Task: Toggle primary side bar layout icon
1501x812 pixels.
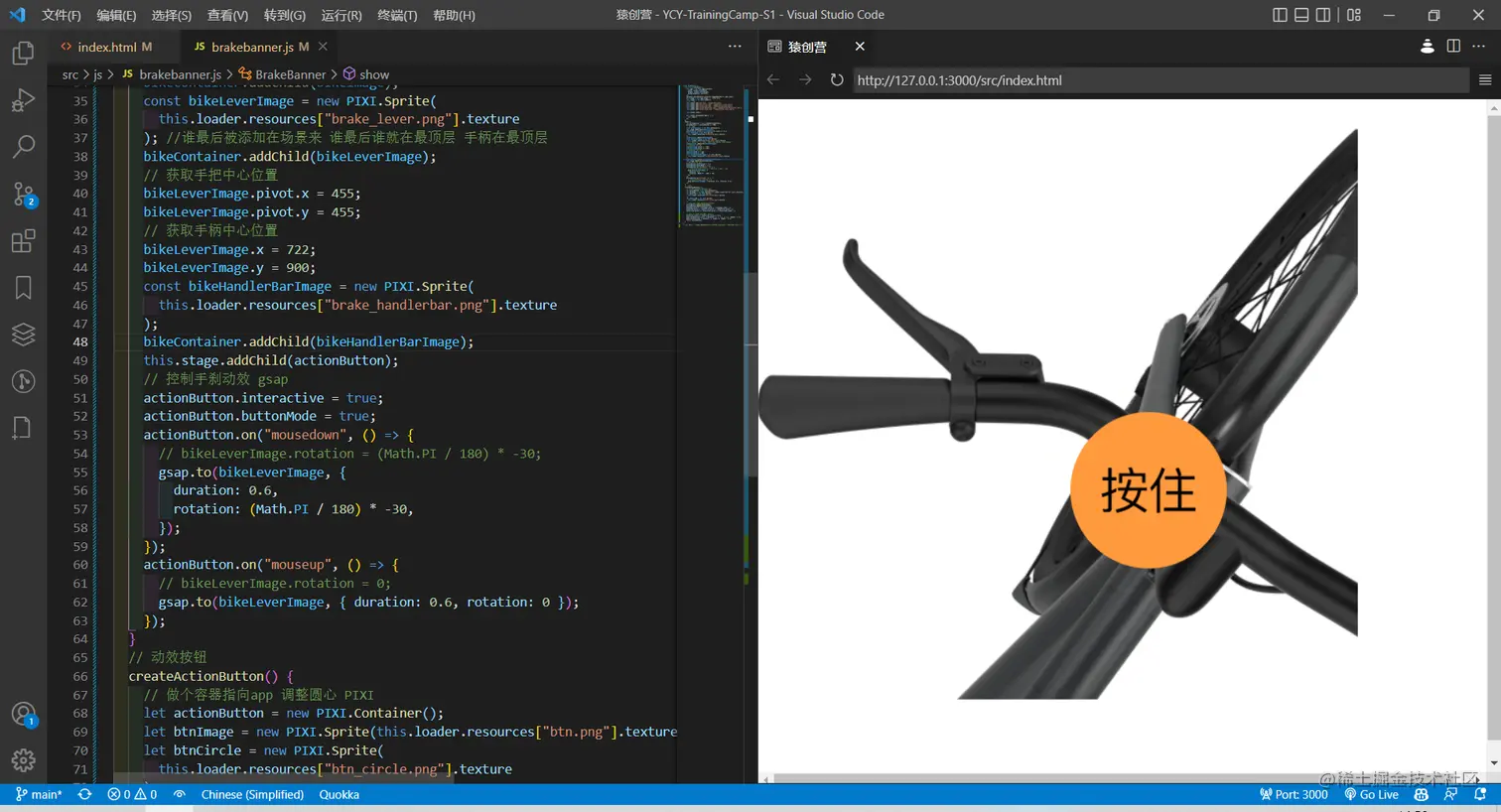Action: 1280,15
